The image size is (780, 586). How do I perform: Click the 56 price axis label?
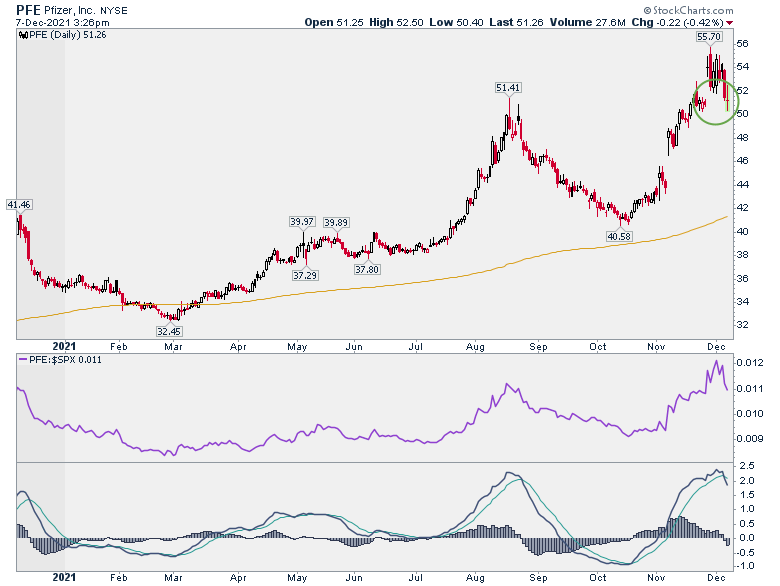[743, 44]
